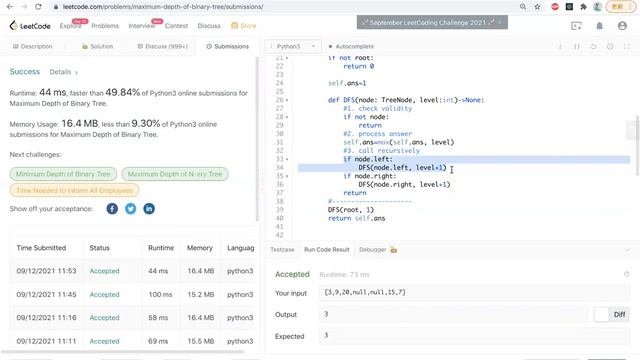The image size is (640, 360).
Task: Open the Store link in navigation
Action: point(244,26)
